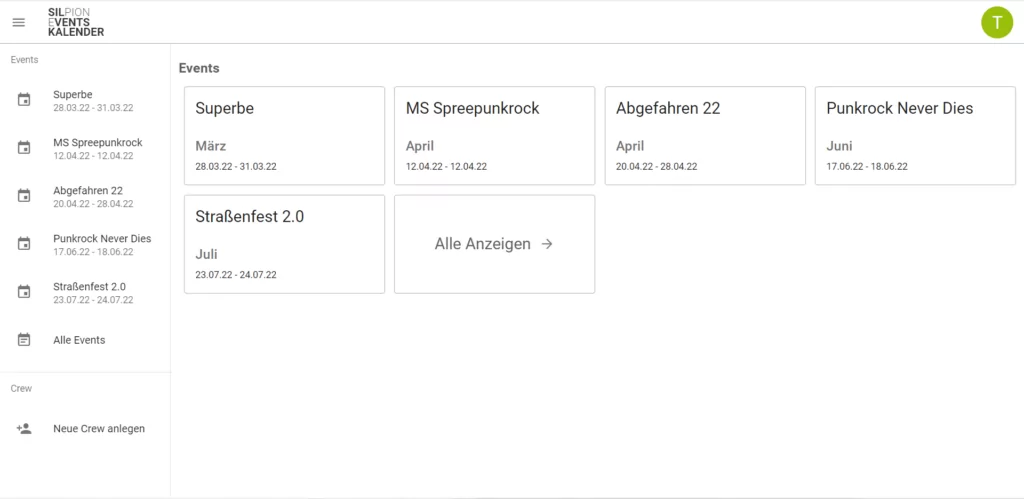Open the Punkrock Never Dies card
The height and width of the screenshot is (499, 1024).
click(915, 136)
